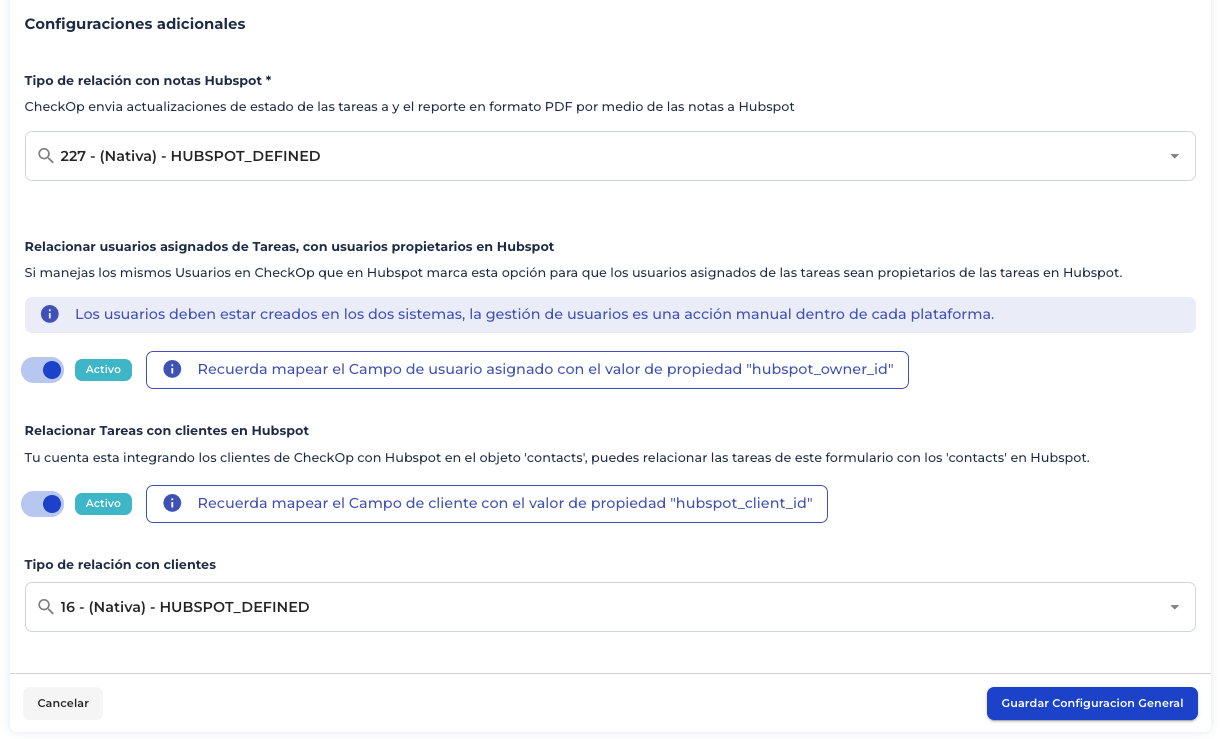Screen dimensions: 1222x739
Task: Expand the Tipo de relación con notas Hubspot dropdown
Action: pos(1177,156)
